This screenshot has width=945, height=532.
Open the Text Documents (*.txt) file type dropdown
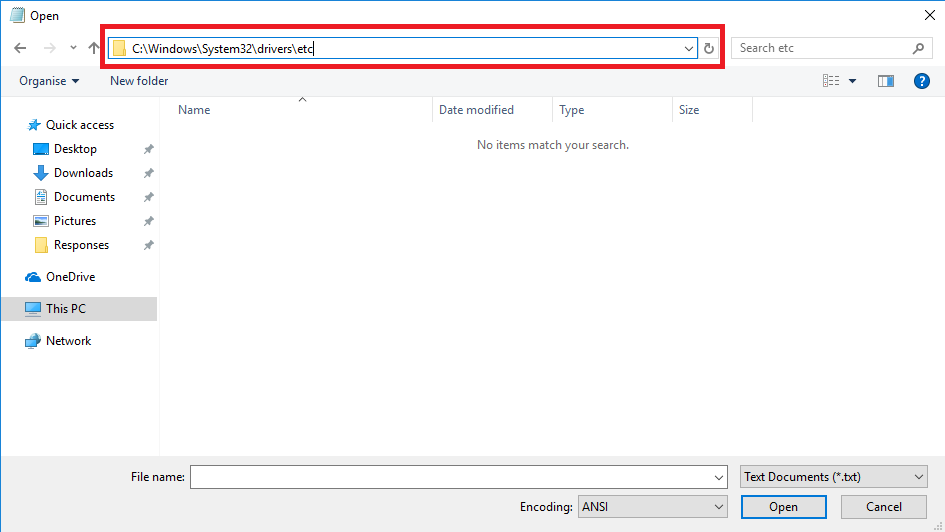(834, 477)
